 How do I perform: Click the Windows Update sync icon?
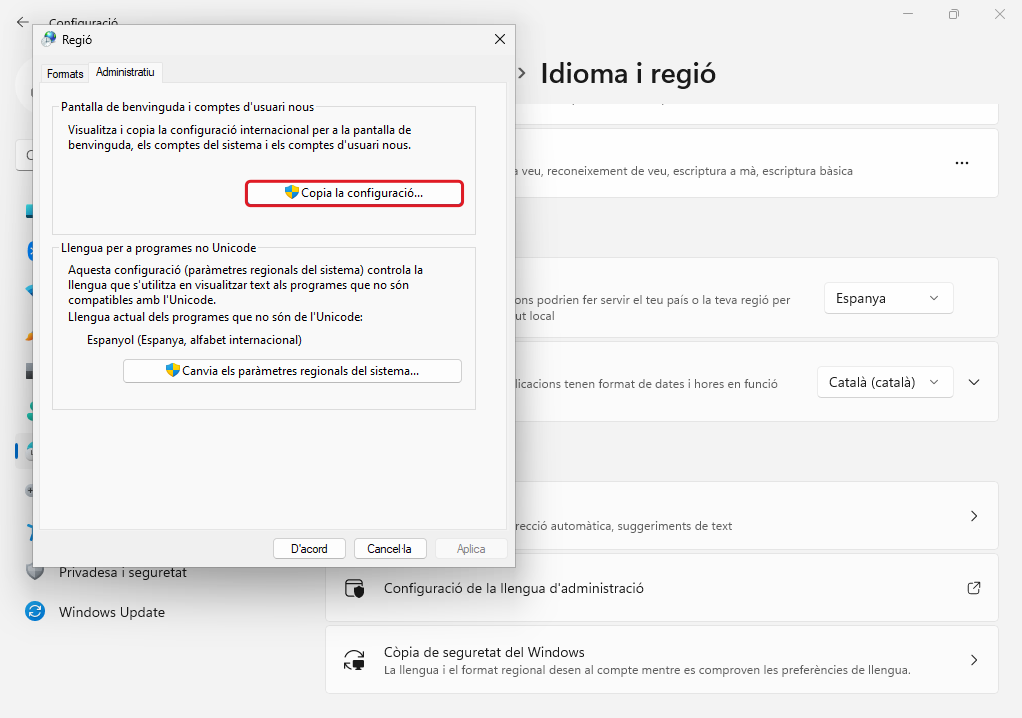pos(35,612)
